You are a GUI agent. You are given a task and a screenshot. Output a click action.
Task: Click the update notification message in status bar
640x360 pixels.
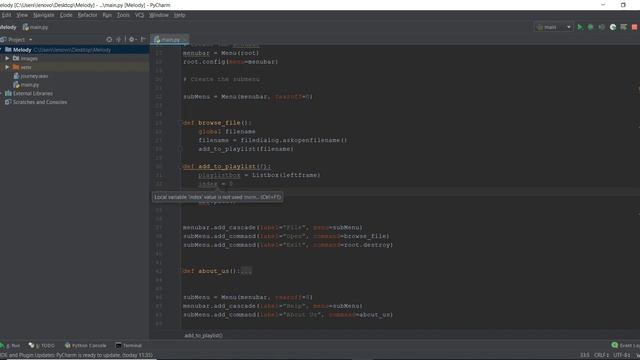tap(77, 355)
